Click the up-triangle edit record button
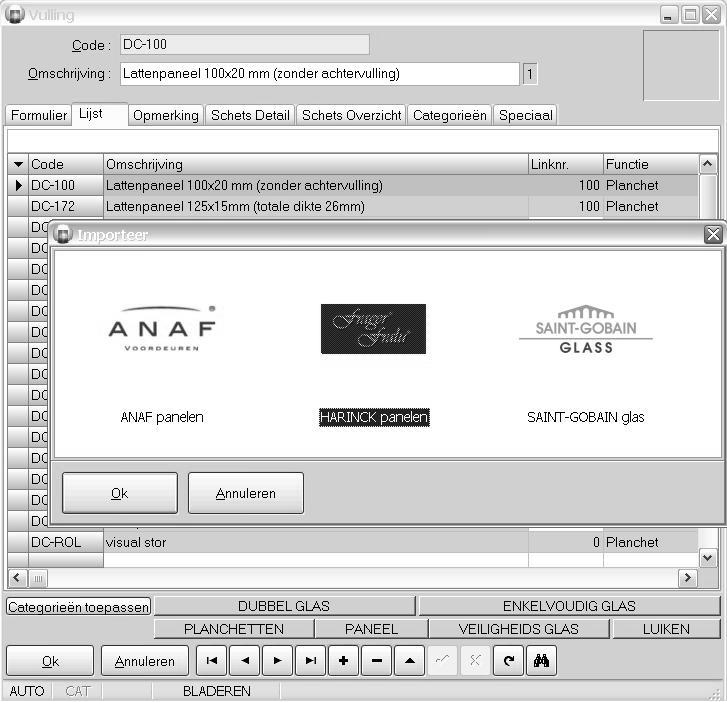 tap(409, 660)
